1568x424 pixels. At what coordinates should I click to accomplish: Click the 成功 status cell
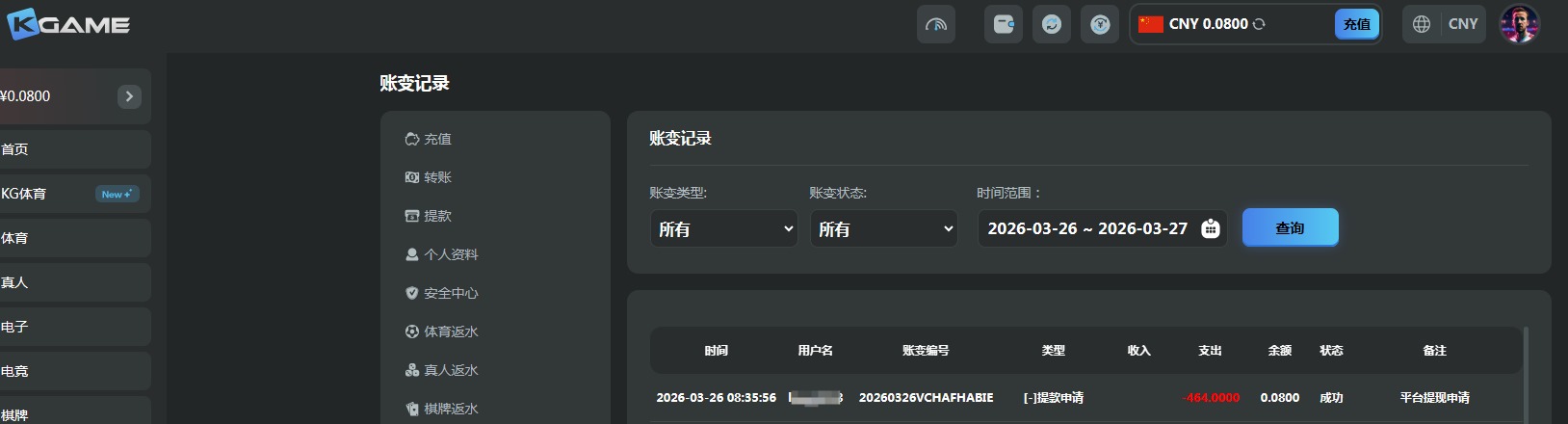coord(1331,397)
